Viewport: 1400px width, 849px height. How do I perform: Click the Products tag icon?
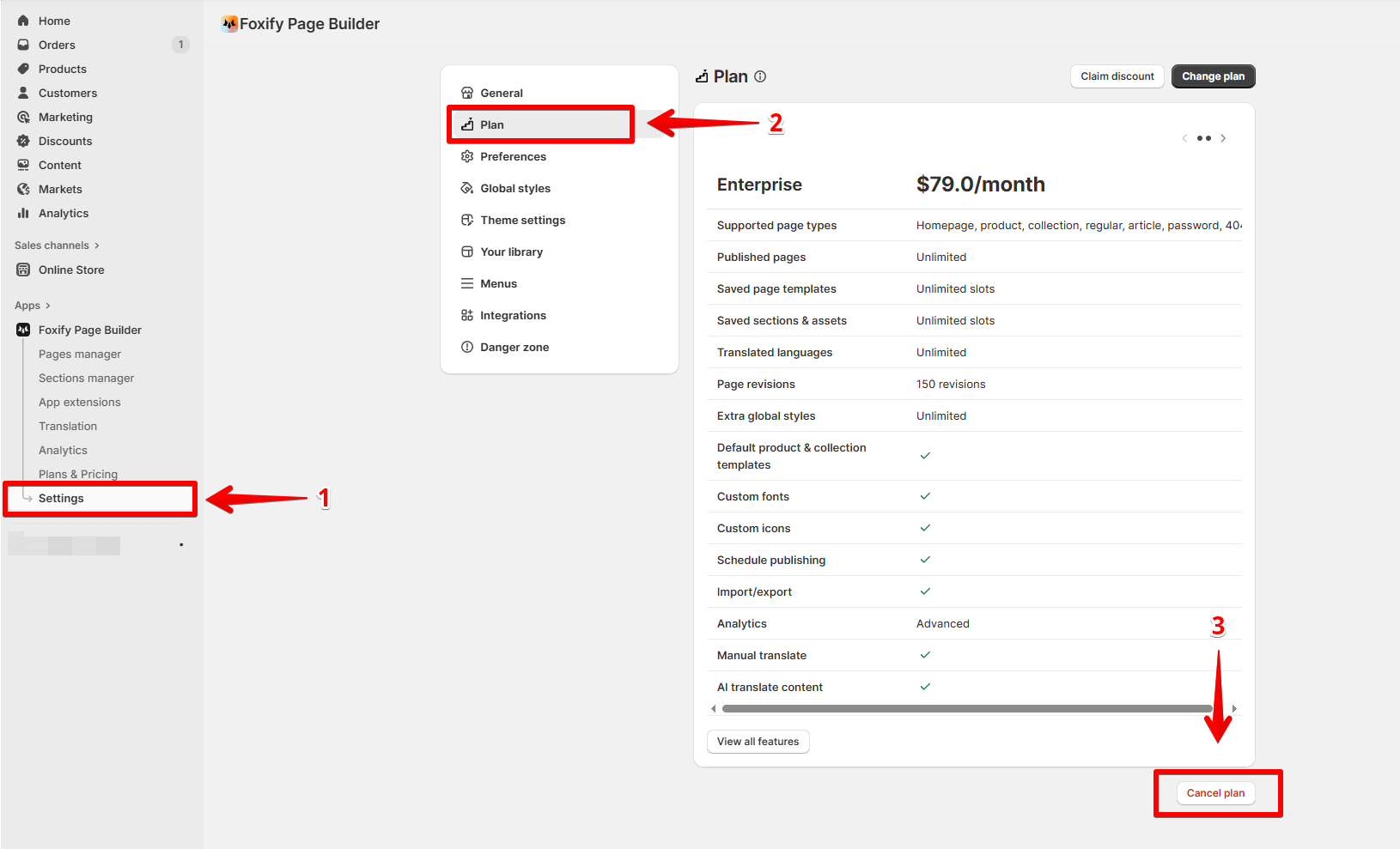pos(23,69)
